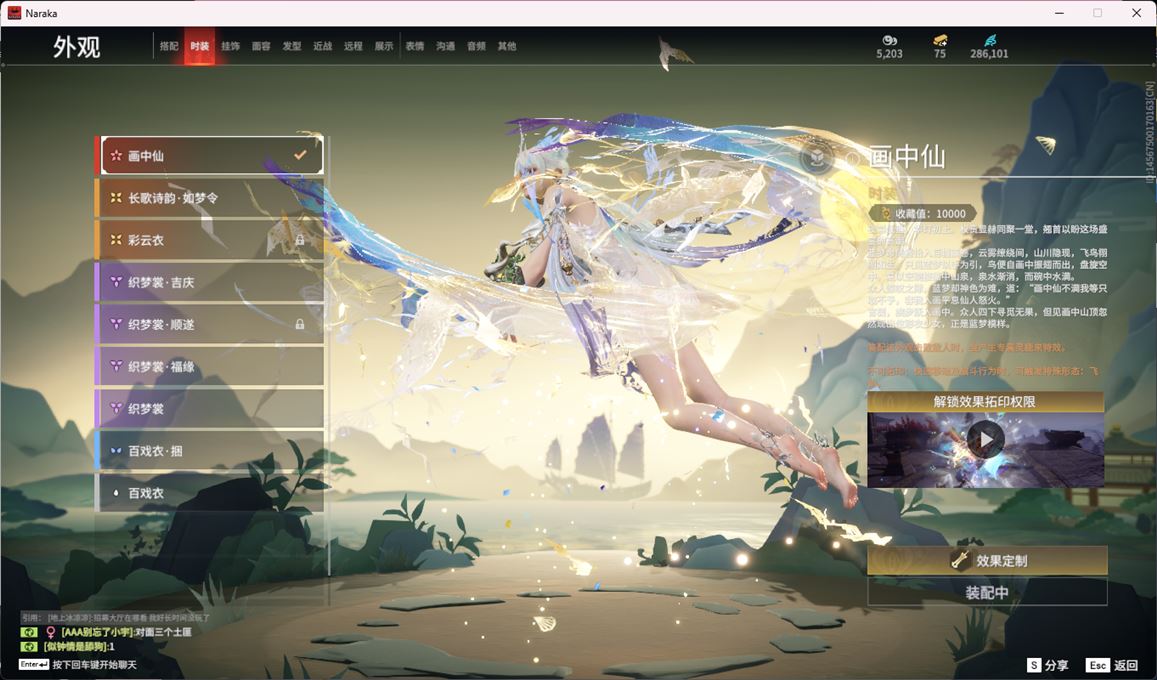Image resolution: width=1157 pixels, height=680 pixels.
Task: Click the 收藏值: 10000 badge
Action: coord(923,213)
